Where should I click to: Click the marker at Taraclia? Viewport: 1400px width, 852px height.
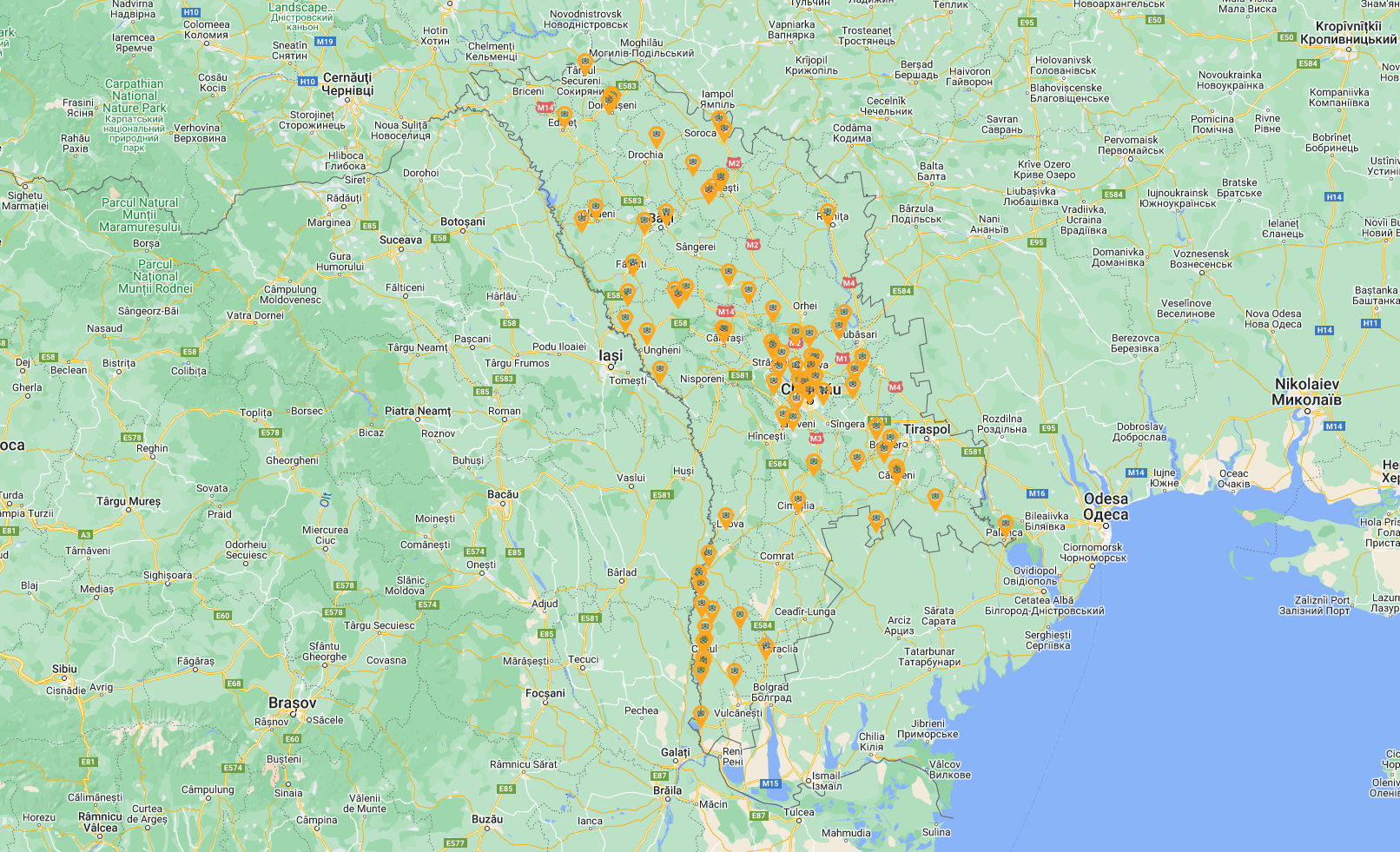tap(766, 647)
